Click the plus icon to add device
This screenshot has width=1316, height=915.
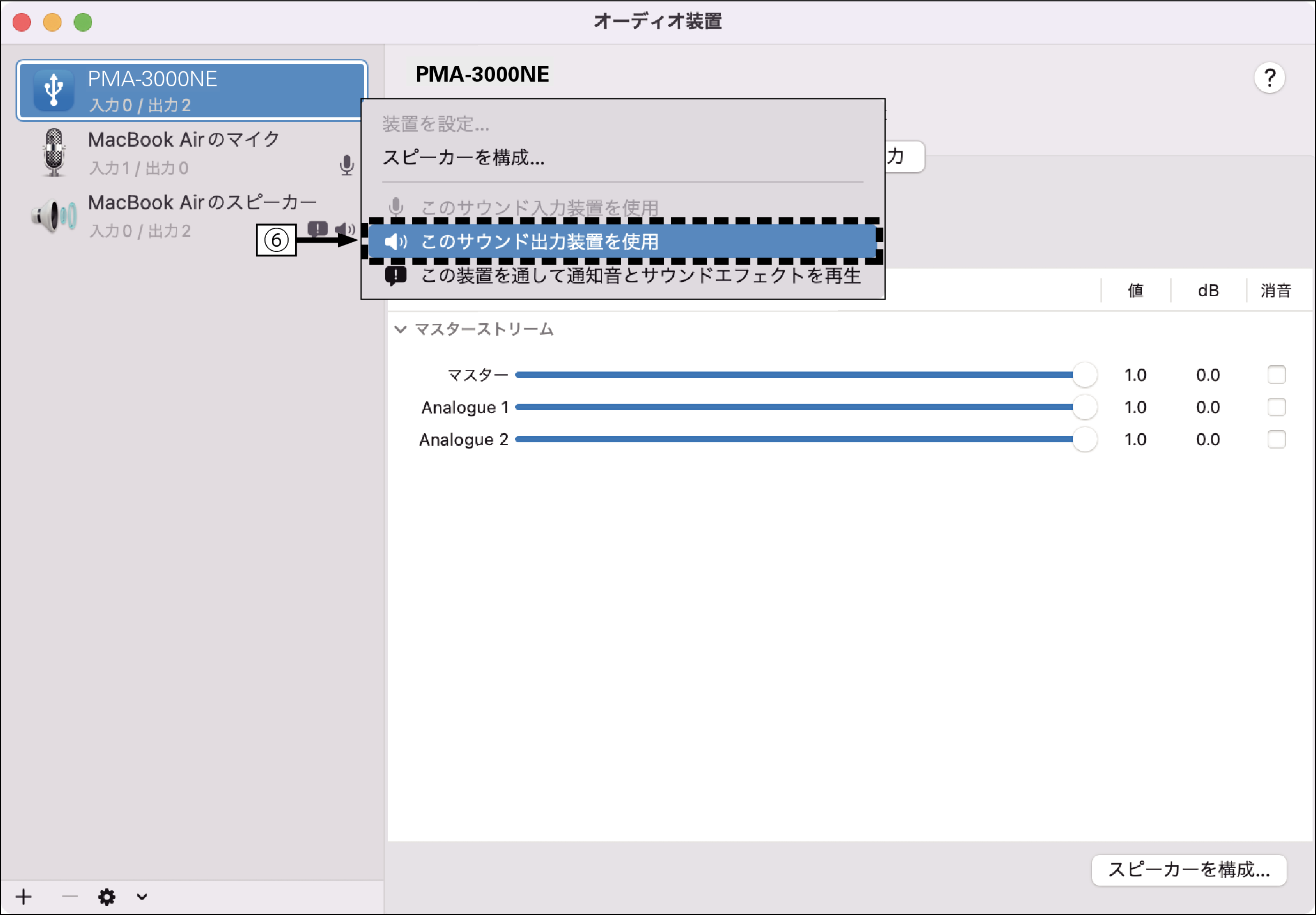click(24, 896)
